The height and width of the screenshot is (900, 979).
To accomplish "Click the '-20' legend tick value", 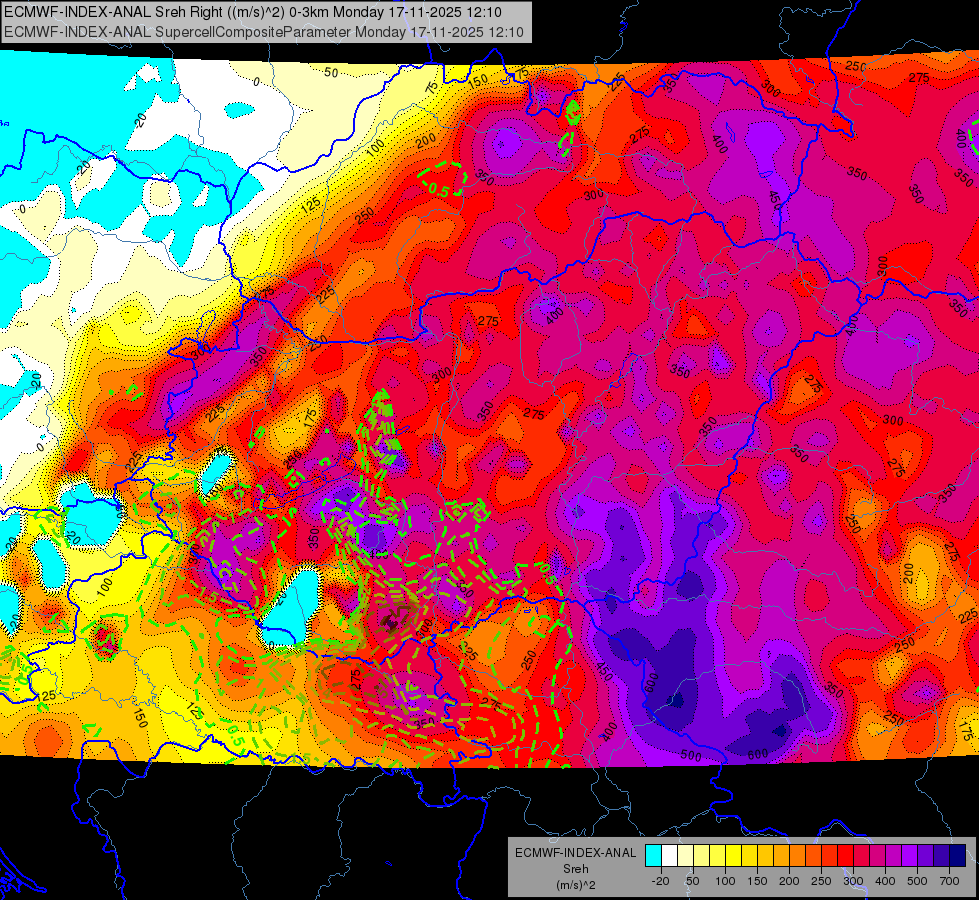I will click(661, 881).
